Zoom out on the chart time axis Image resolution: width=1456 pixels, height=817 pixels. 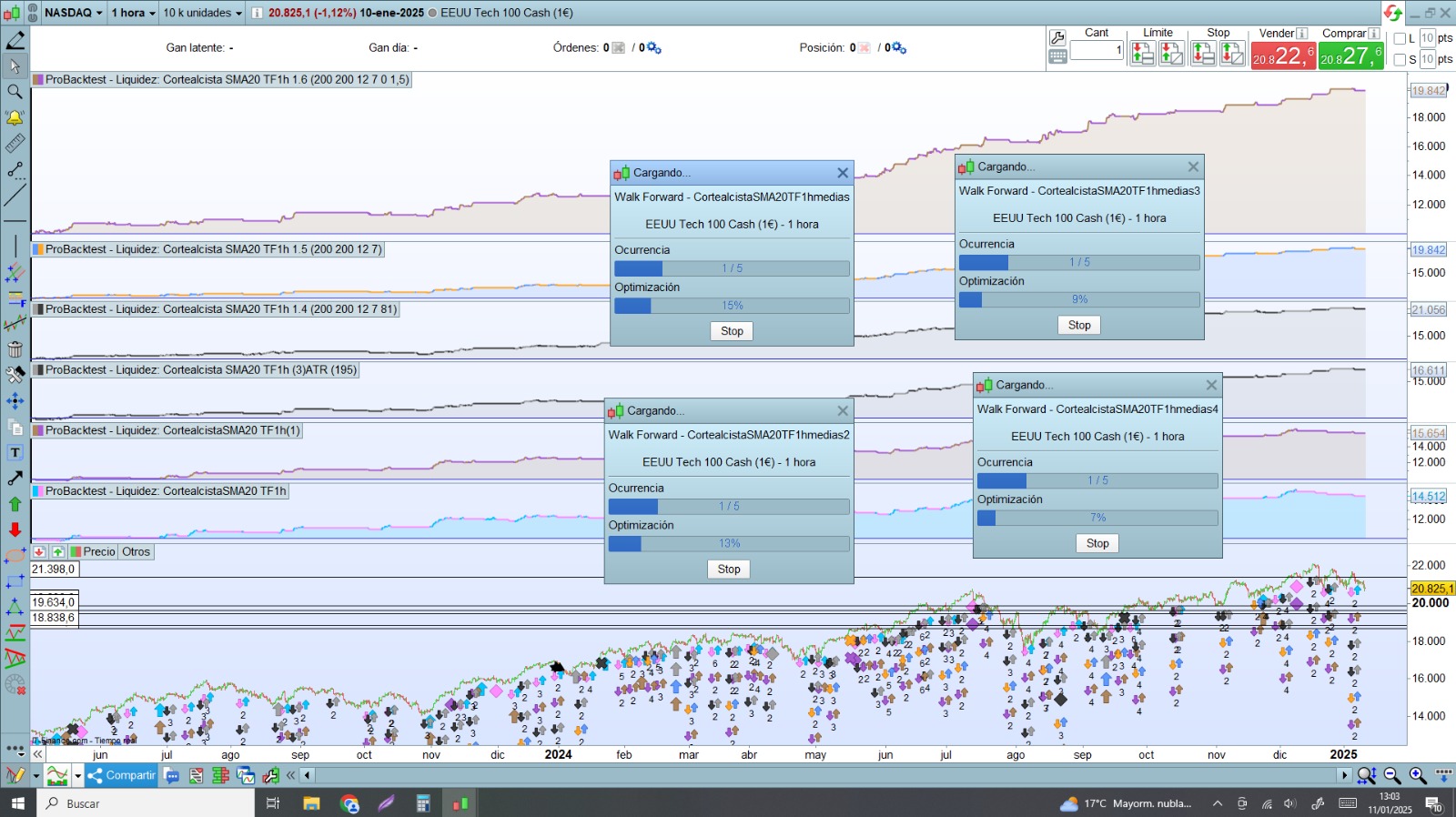(x=1392, y=775)
